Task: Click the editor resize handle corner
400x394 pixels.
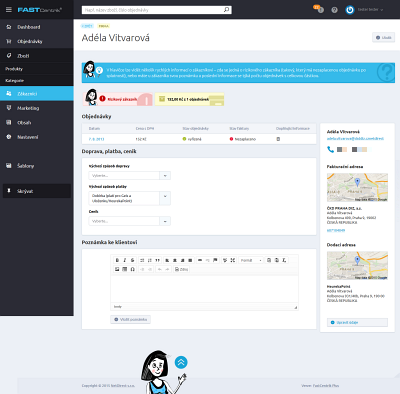Action: (x=296, y=307)
